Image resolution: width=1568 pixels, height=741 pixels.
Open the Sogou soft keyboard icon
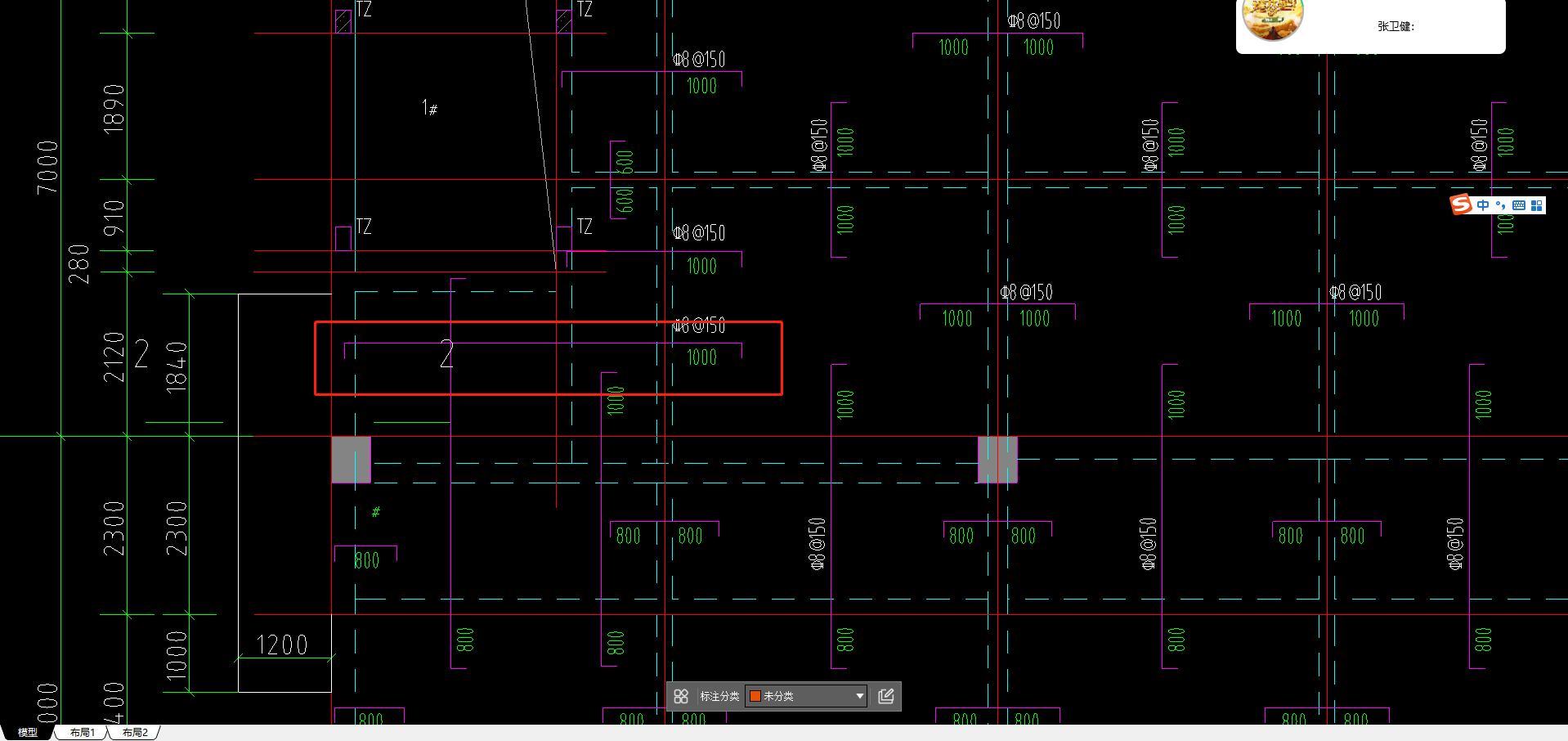click(x=1519, y=205)
